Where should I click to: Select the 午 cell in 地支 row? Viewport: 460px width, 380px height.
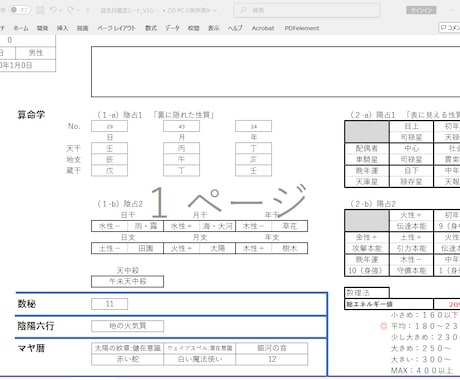pyautogui.click(x=181, y=160)
